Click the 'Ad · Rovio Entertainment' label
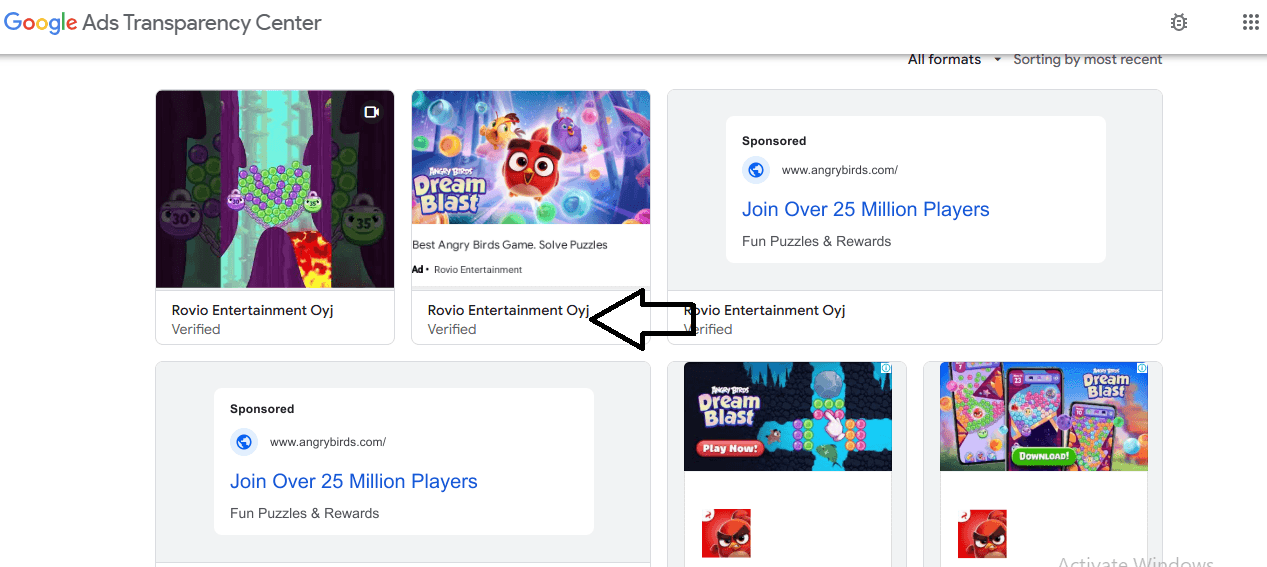Viewport: 1267px width, 567px height. point(467,270)
